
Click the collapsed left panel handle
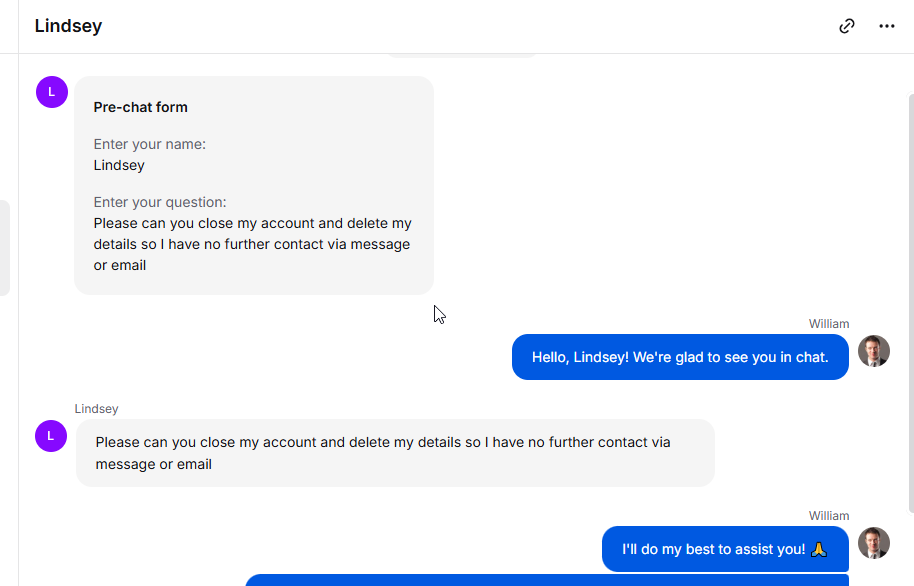click(5, 248)
